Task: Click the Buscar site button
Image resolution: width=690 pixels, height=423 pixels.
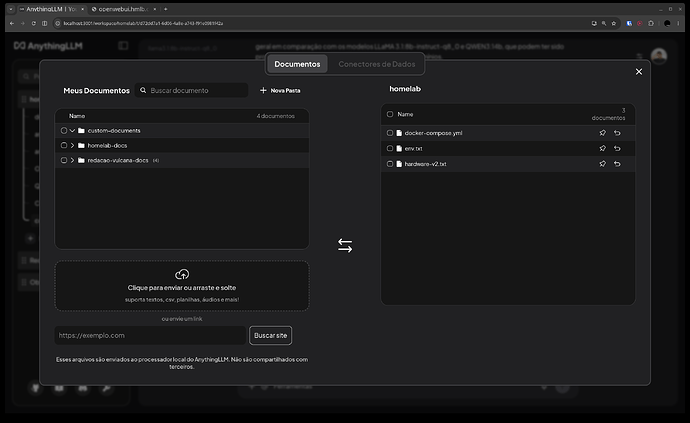Action: (270, 335)
